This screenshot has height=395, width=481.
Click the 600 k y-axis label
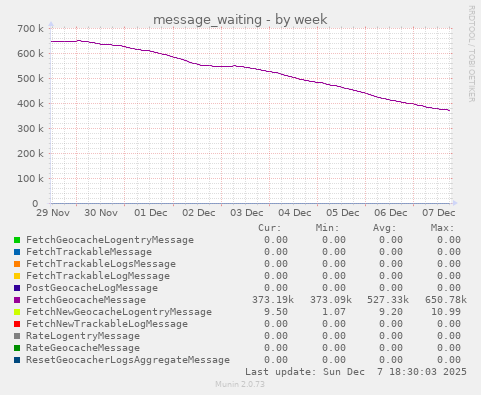pyautogui.click(x=30, y=54)
